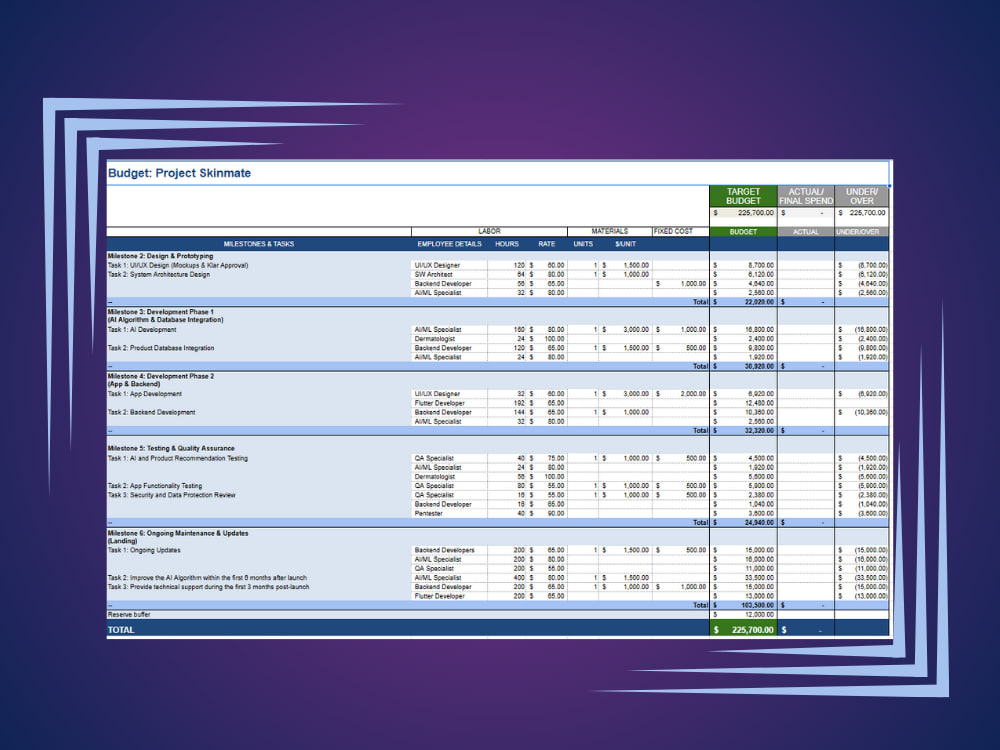The width and height of the screenshot is (1000, 750).
Task: Select the Milestone 4 total "32,320.00"
Action: pyautogui.click(x=759, y=430)
